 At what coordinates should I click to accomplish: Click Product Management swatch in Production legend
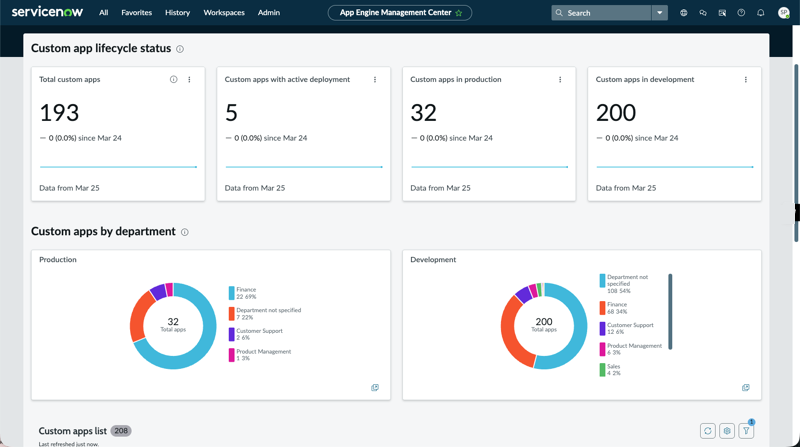point(232,355)
